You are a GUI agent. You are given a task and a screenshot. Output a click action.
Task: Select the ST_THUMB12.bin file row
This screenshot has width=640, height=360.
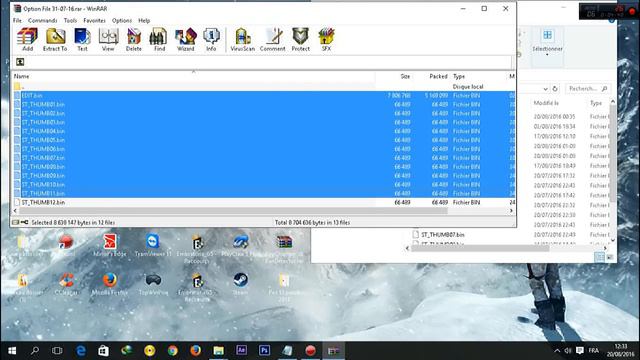pyautogui.click(x=264, y=202)
